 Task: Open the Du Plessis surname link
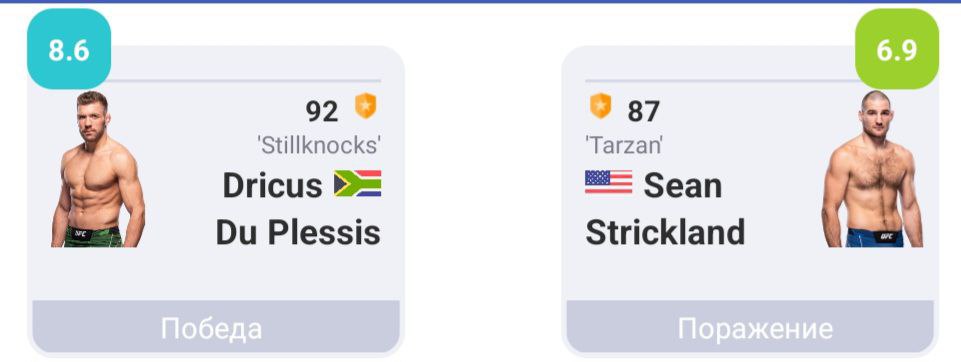click(x=298, y=233)
